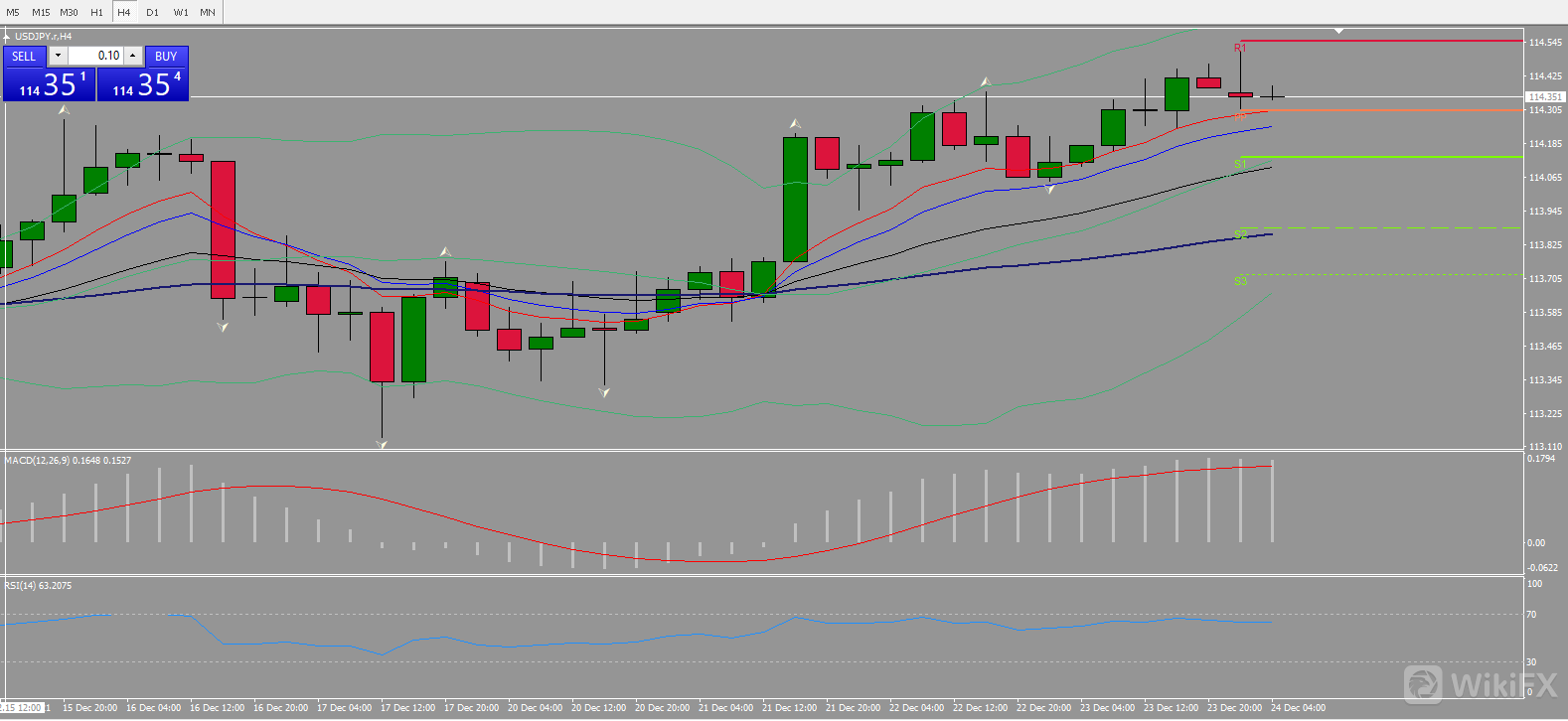Screen dimensions: 1568x721
Task: Select the S1 support level label
Action: click(1239, 164)
